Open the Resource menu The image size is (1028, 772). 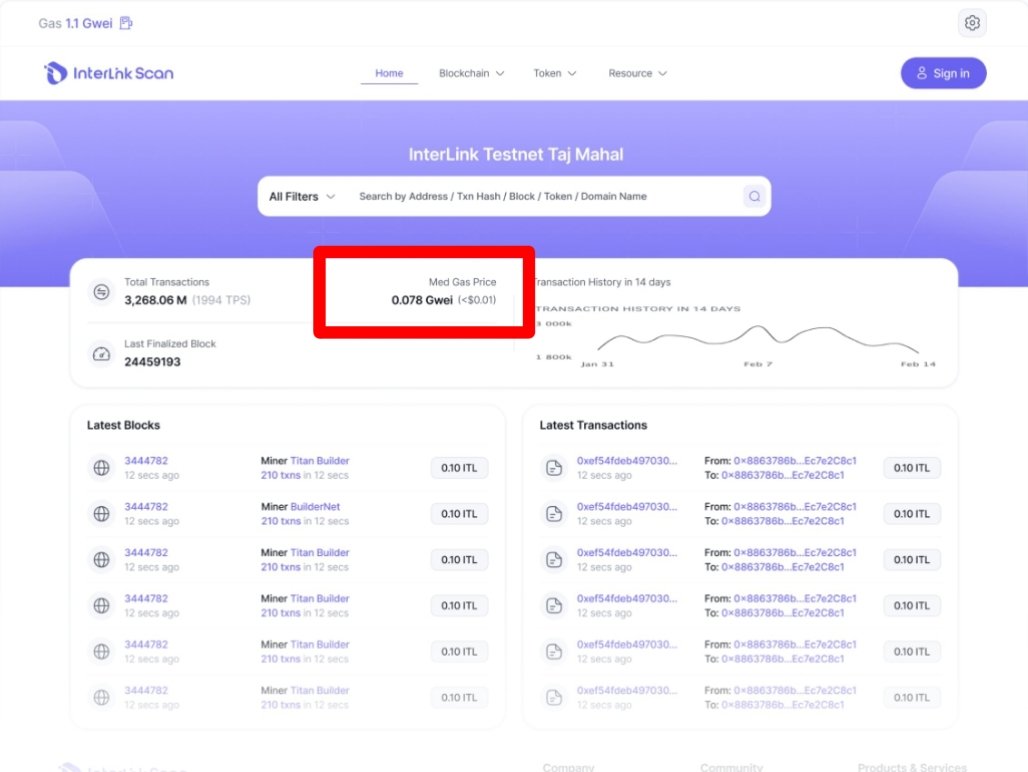tap(637, 73)
